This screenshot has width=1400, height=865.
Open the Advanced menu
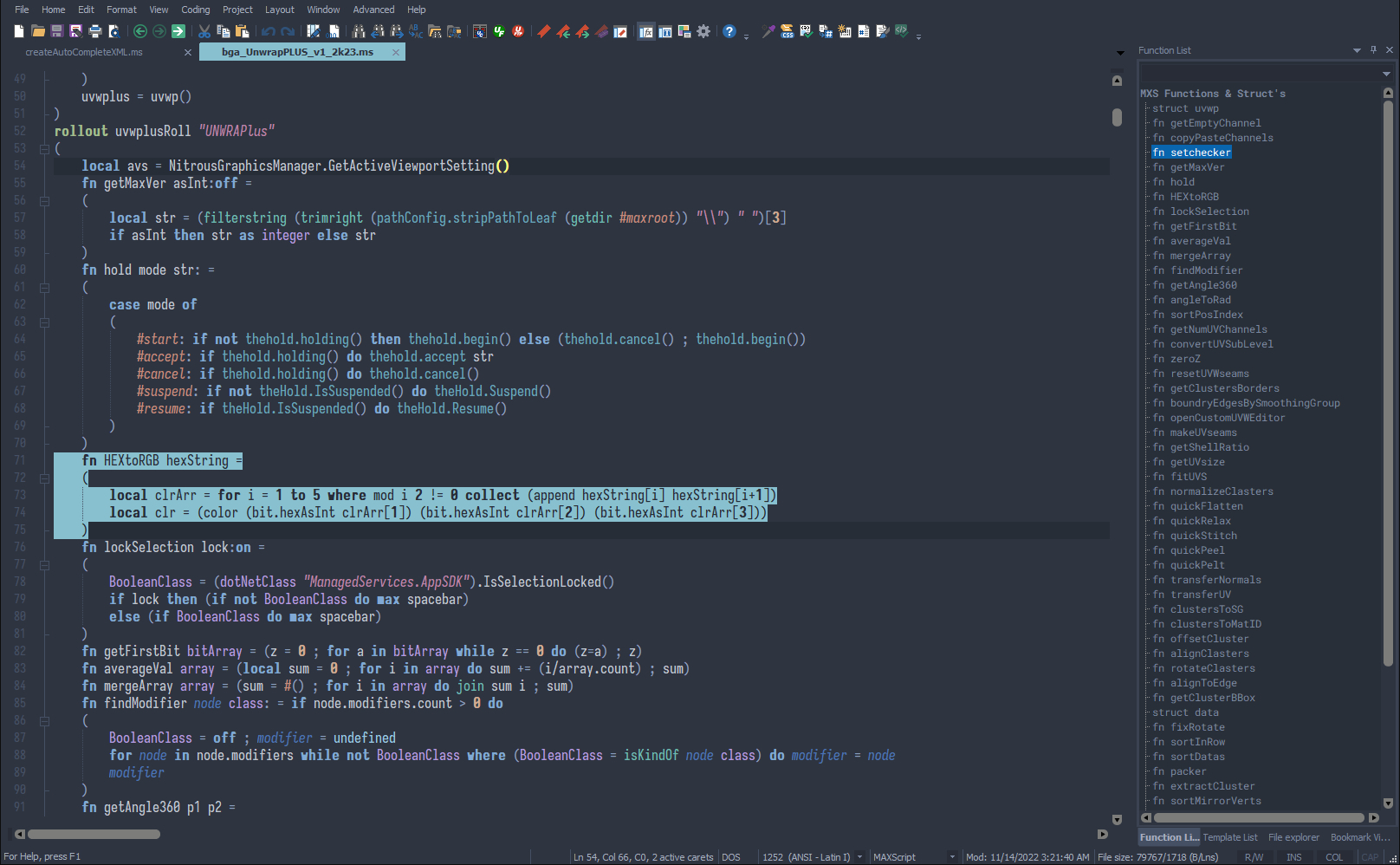(x=373, y=10)
